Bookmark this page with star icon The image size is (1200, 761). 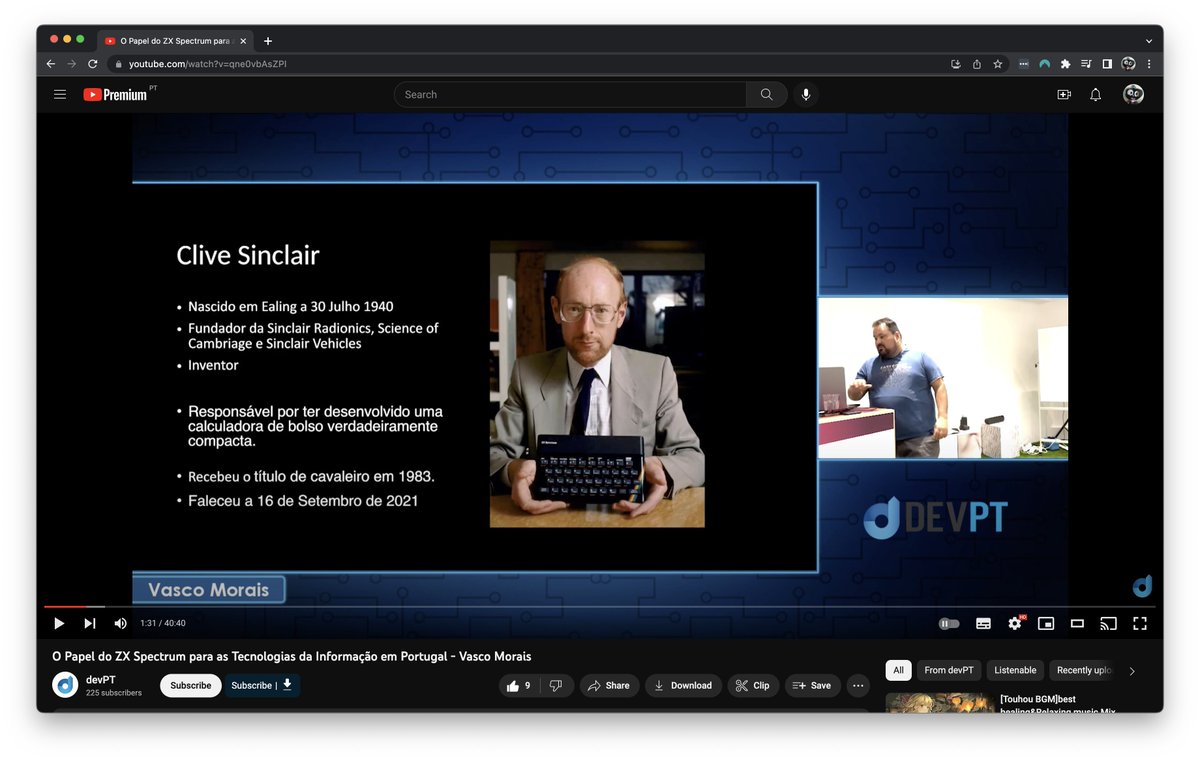tap(997, 64)
